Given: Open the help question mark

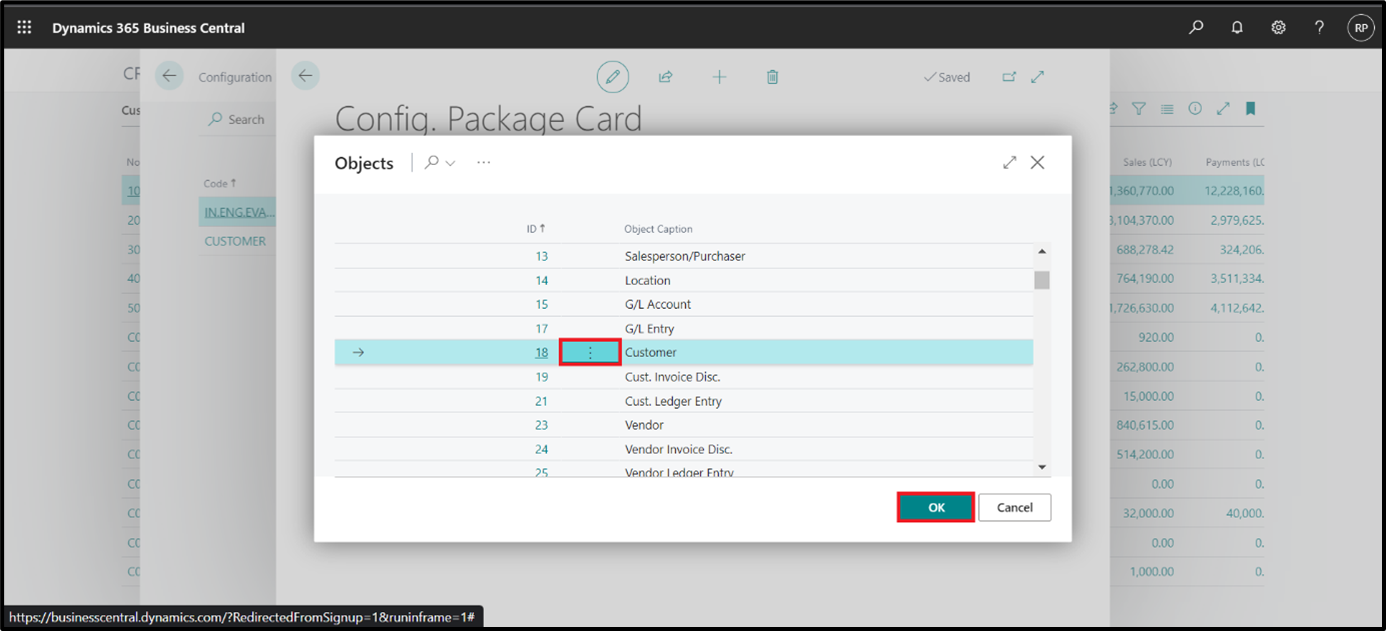Looking at the screenshot, I should click(x=1319, y=28).
